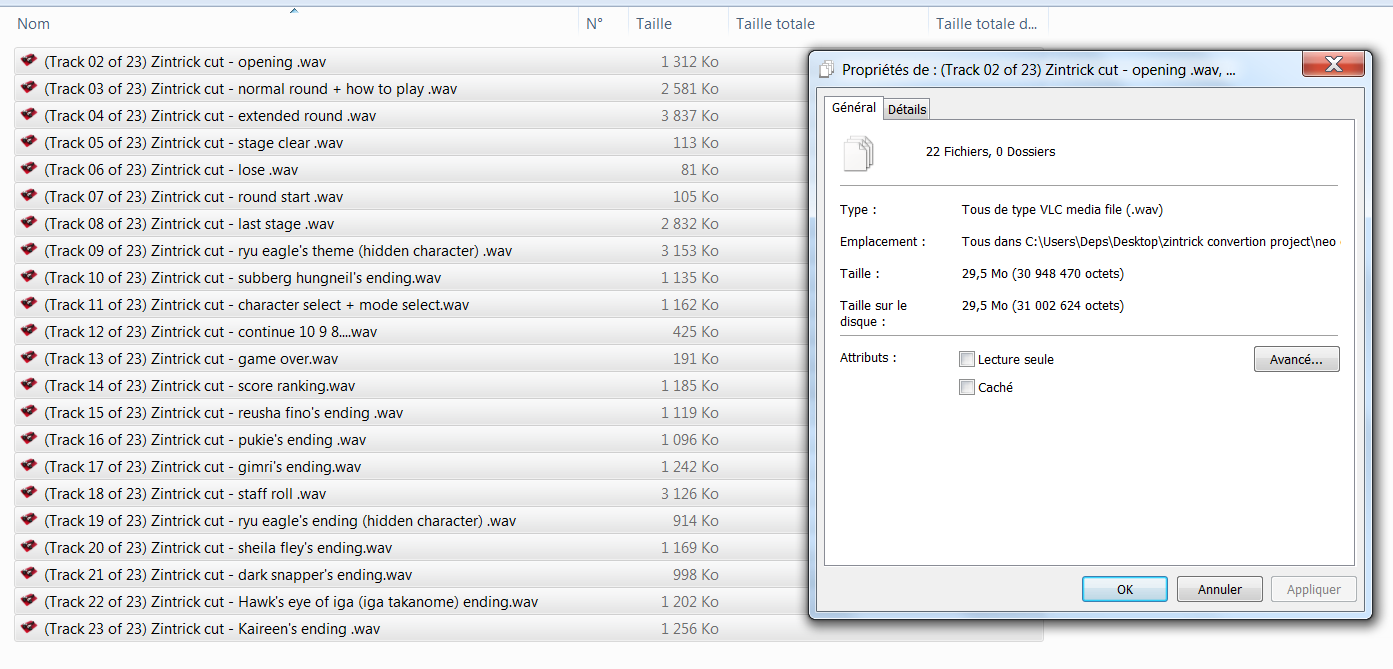Viewport: 1393px width, 669px height.
Task: Click Annuler to cancel properties
Action: pyautogui.click(x=1220, y=589)
